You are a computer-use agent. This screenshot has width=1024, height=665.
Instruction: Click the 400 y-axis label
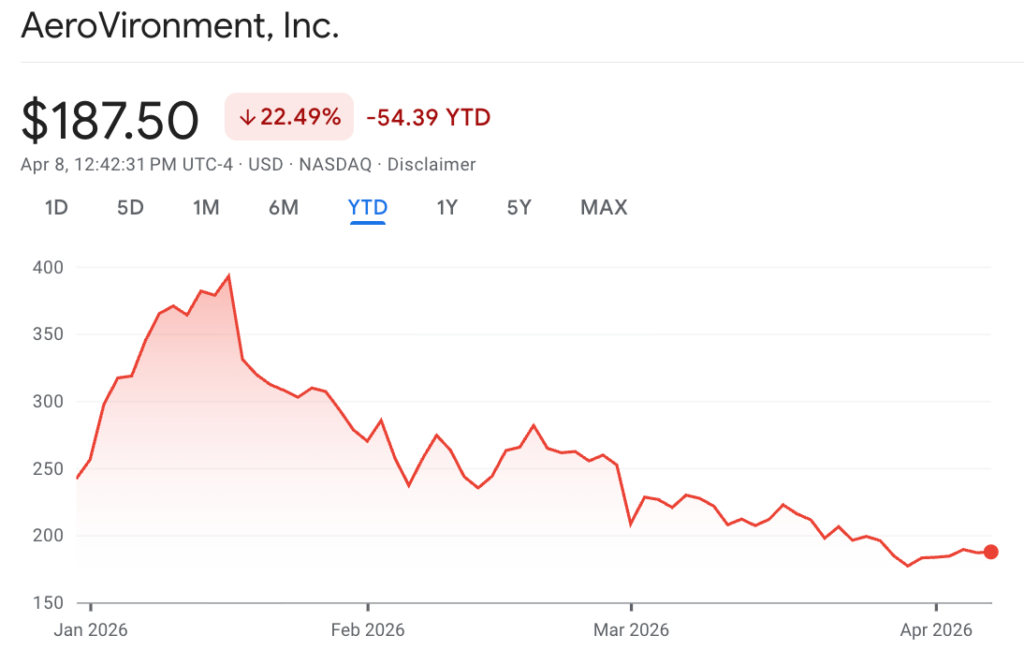[x=46, y=267]
